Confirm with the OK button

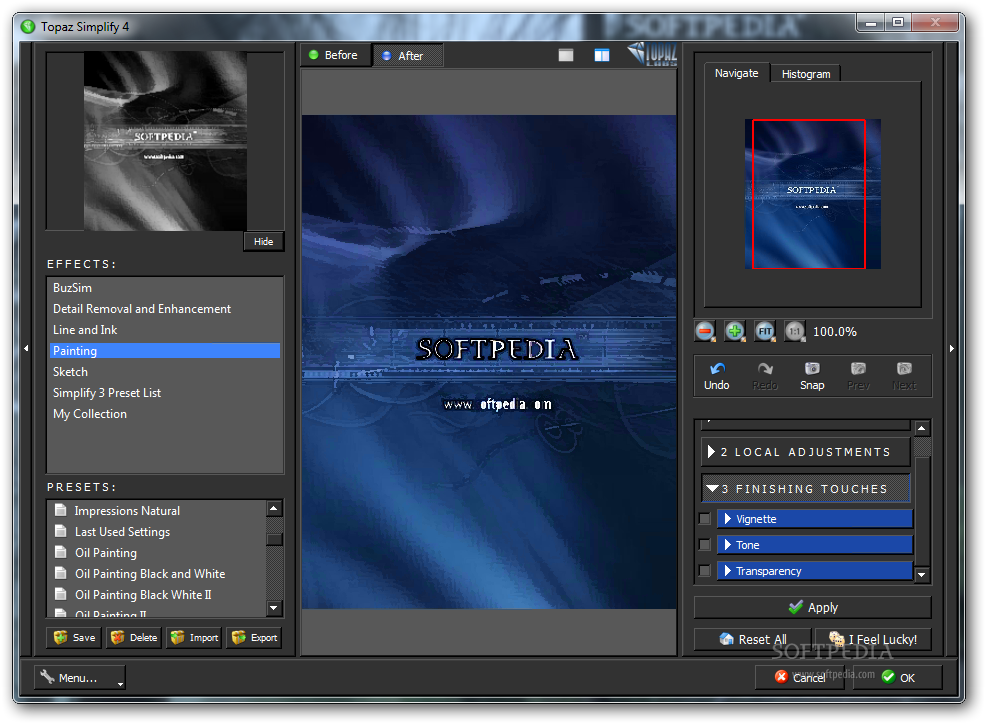[897, 677]
